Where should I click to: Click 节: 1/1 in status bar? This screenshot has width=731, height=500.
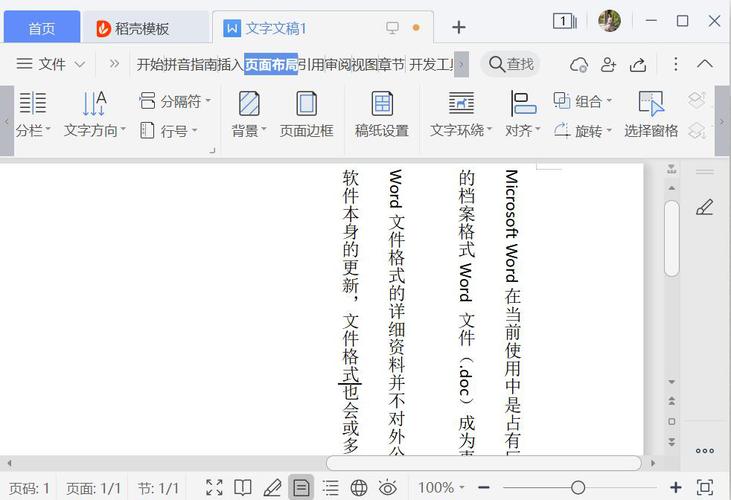click(x=158, y=488)
